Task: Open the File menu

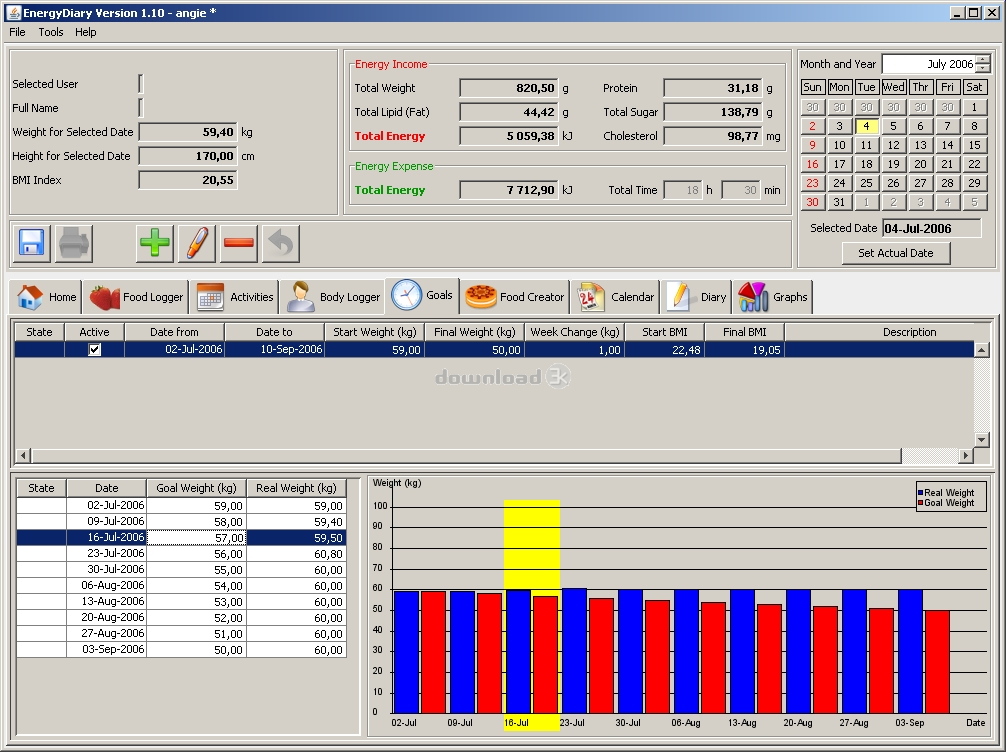Action: tap(17, 32)
